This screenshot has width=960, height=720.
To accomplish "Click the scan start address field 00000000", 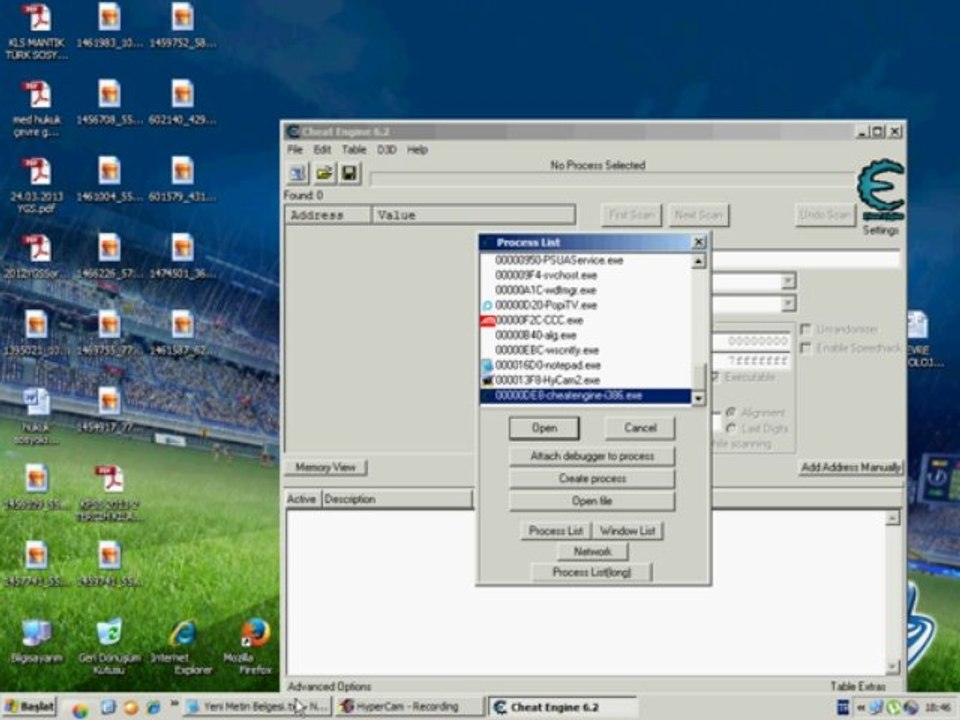I will 751,341.
